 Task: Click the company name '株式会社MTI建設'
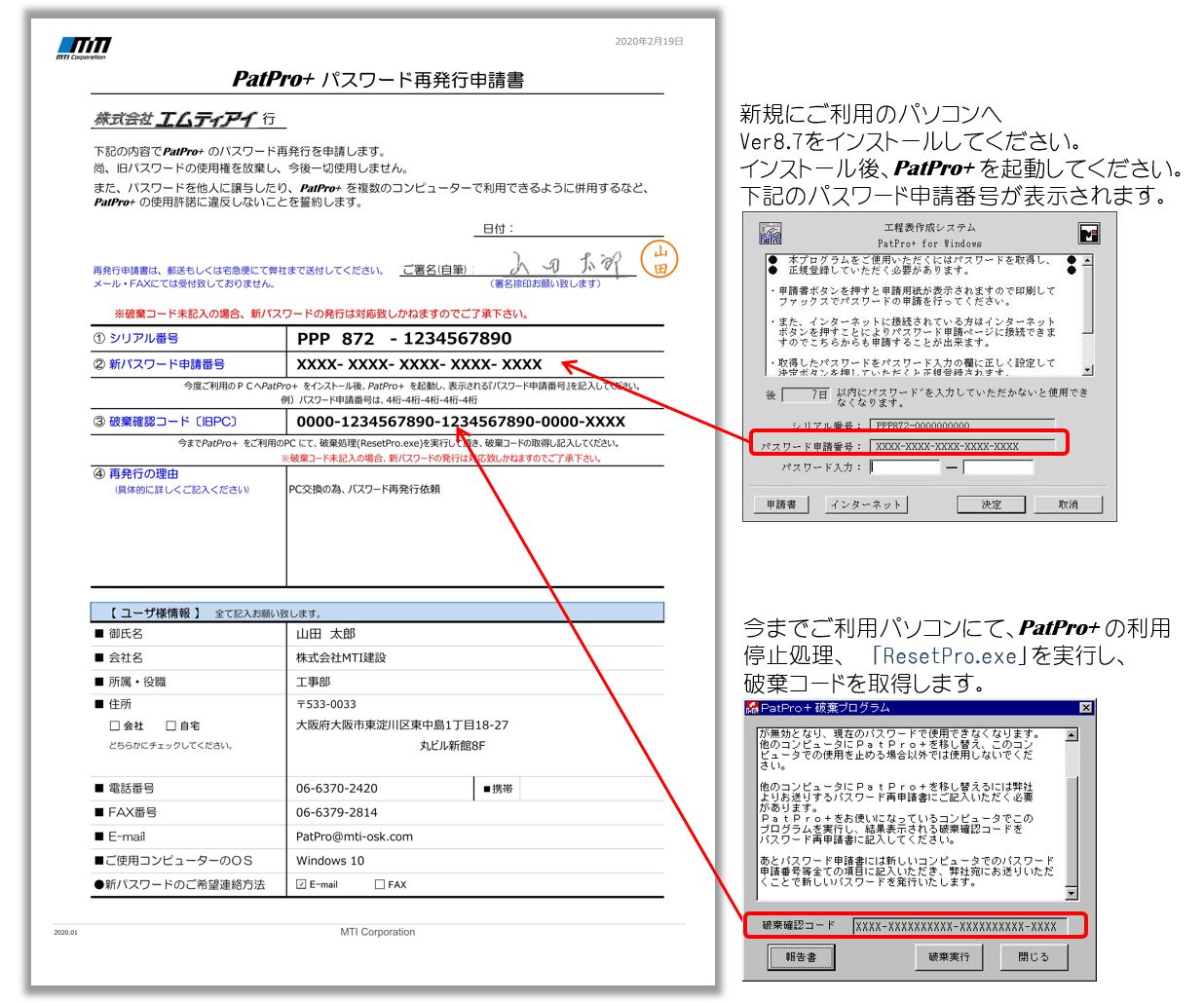coord(341,658)
